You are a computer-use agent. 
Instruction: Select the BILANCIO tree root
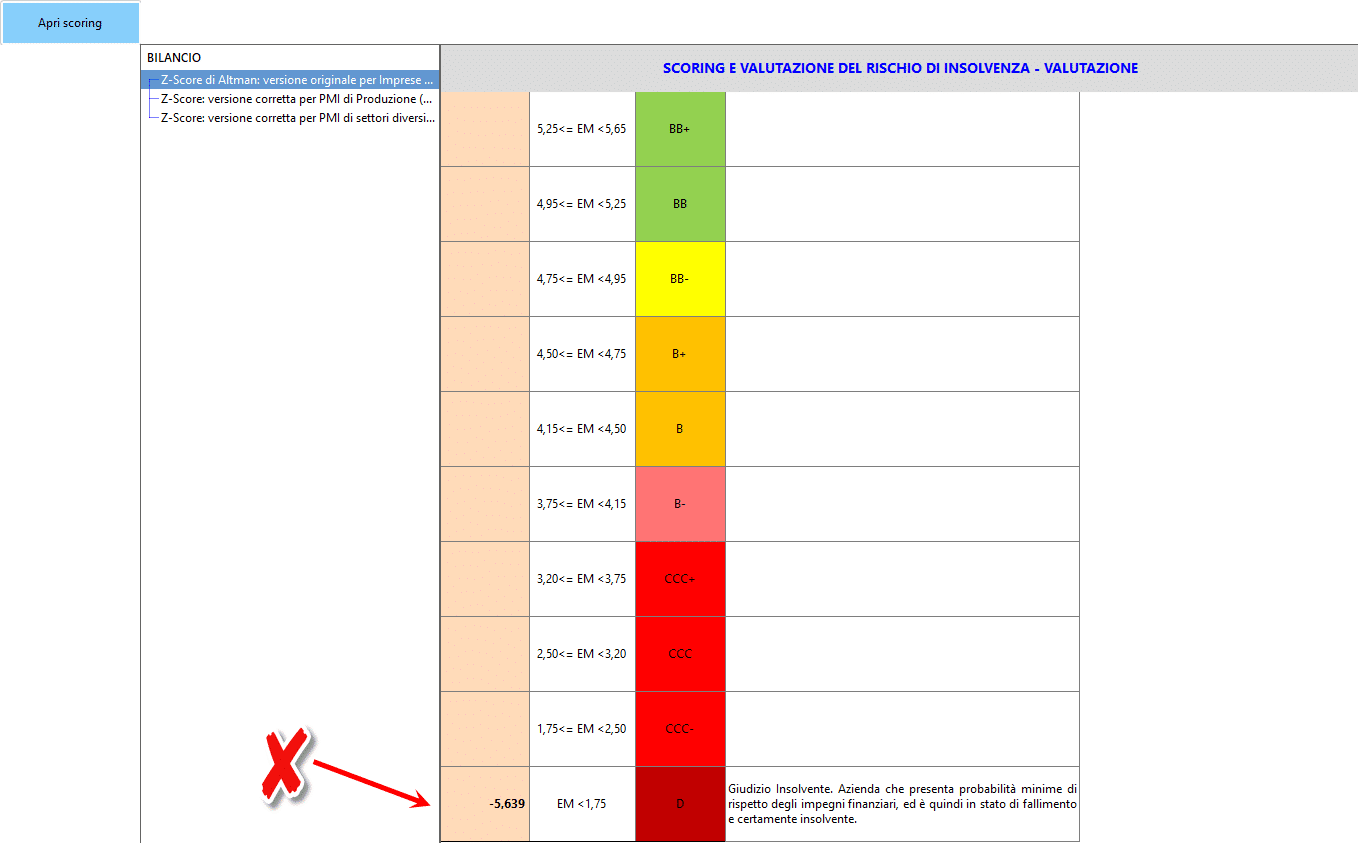pyautogui.click(x=174, y=58)
